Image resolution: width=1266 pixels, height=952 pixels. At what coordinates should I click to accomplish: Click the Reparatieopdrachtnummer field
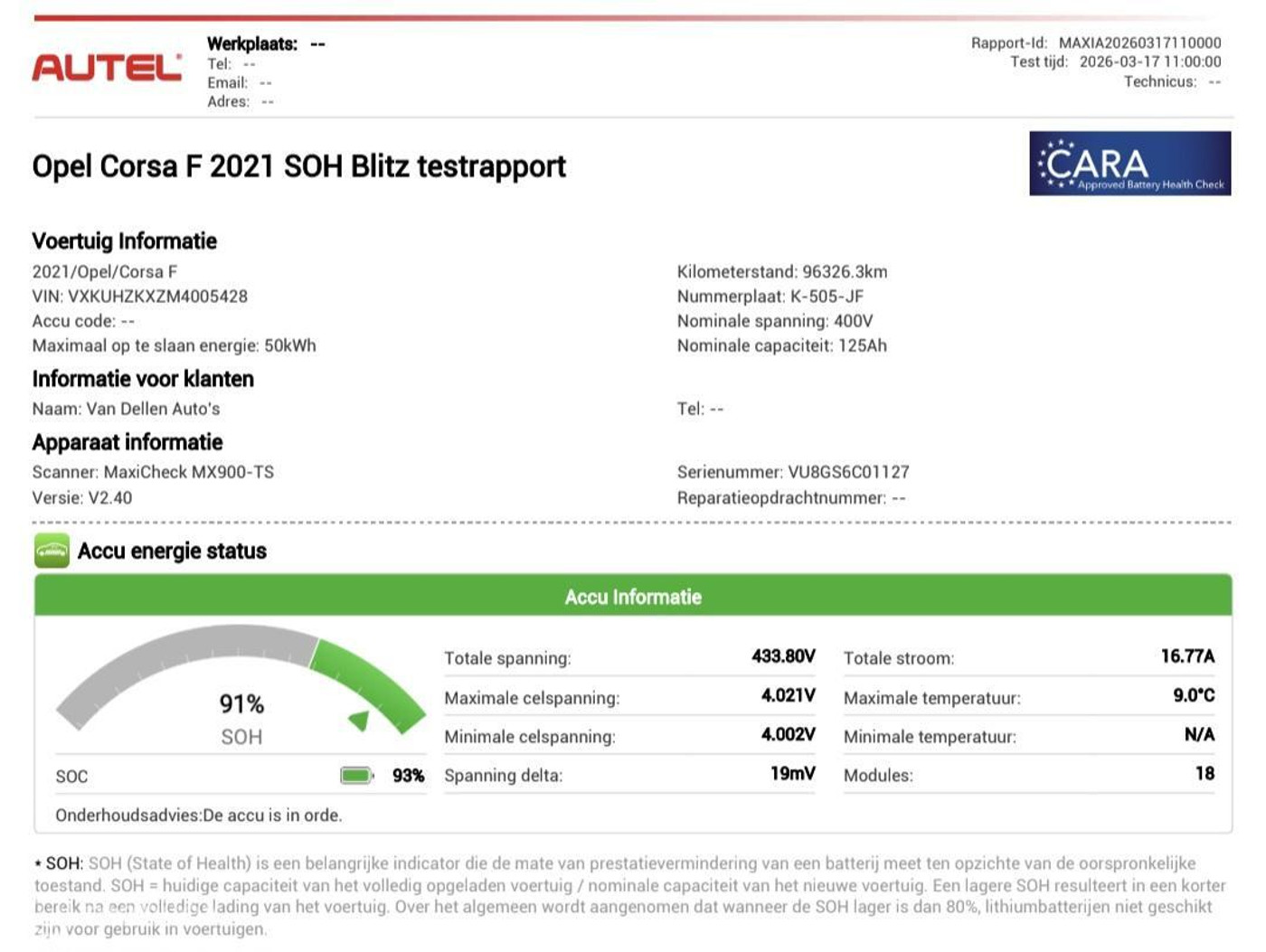coord(791,498)
